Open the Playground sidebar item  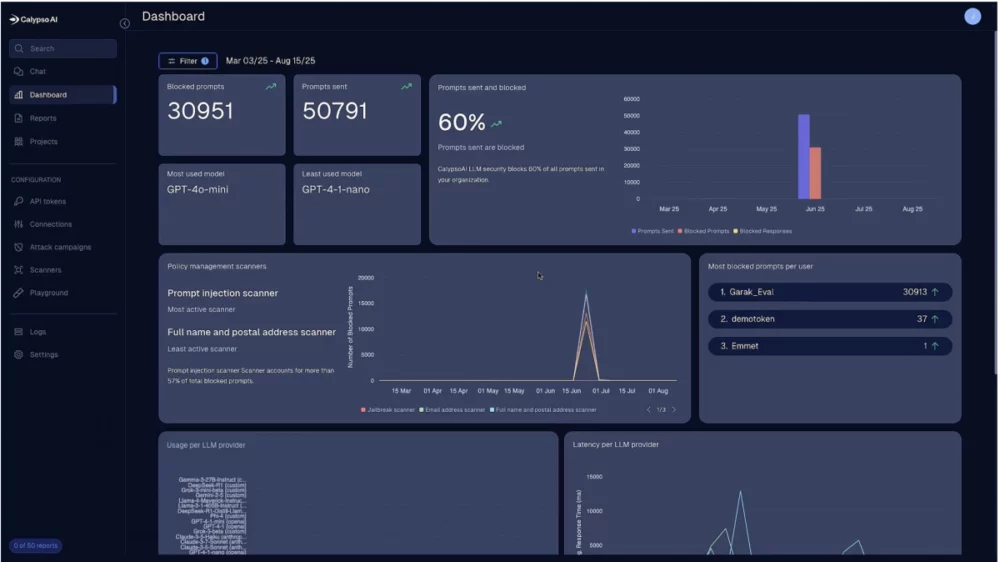click(48, 293)
